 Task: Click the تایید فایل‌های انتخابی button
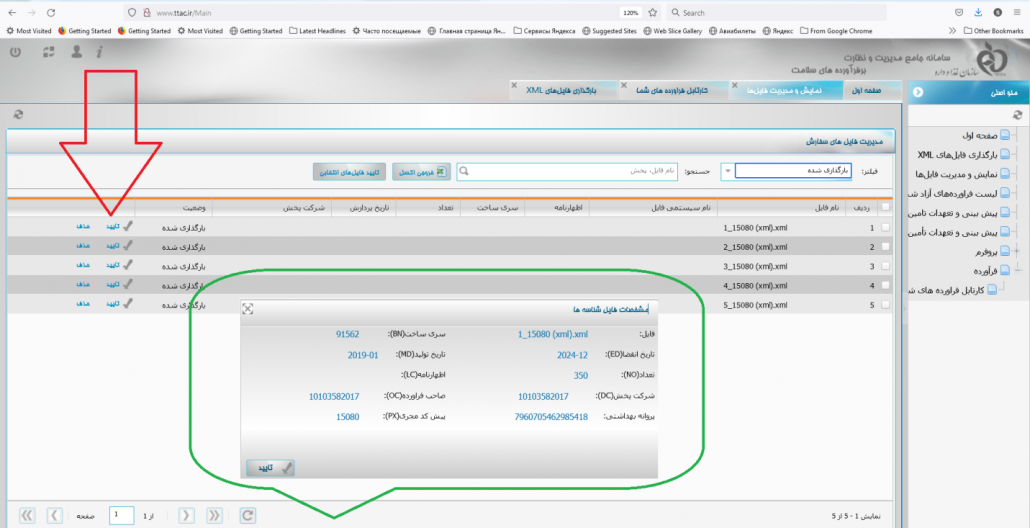point(349,172)
